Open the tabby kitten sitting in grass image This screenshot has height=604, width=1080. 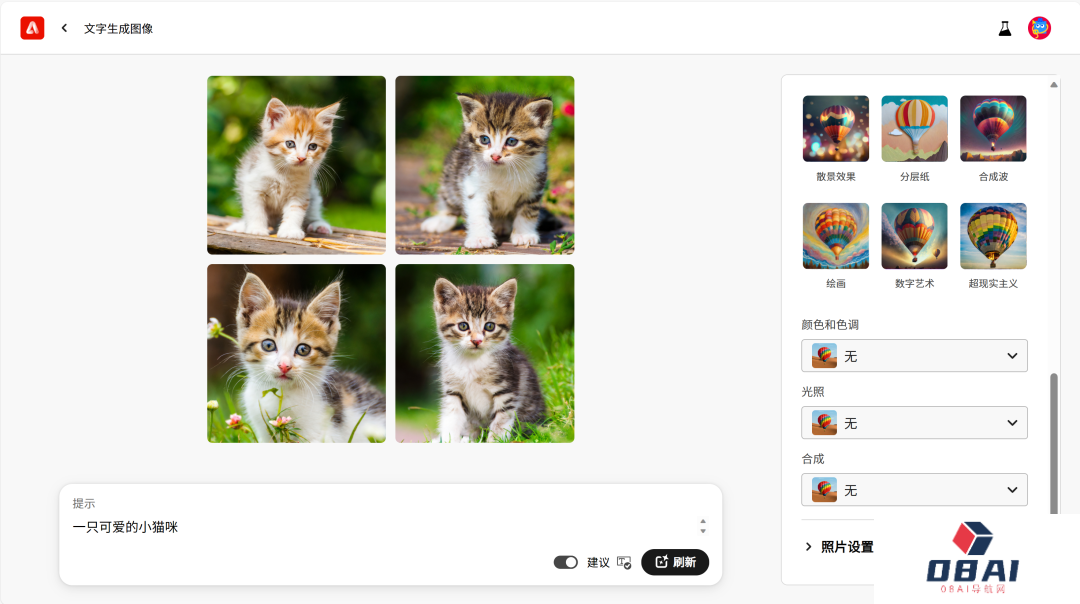[x=484, y=353]
